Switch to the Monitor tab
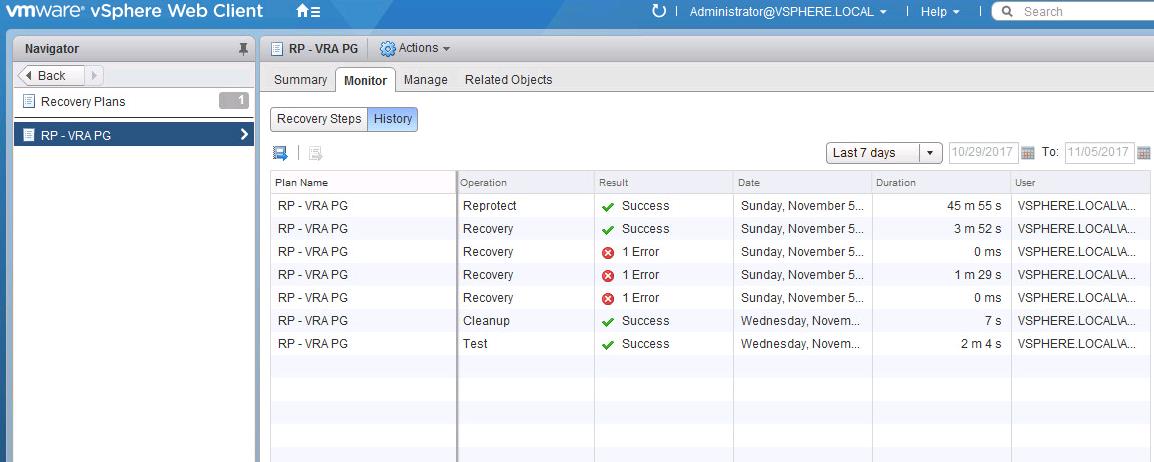The height and width of the screenshot is (462, 1154). pyautogui.click(x=365, y=80)
